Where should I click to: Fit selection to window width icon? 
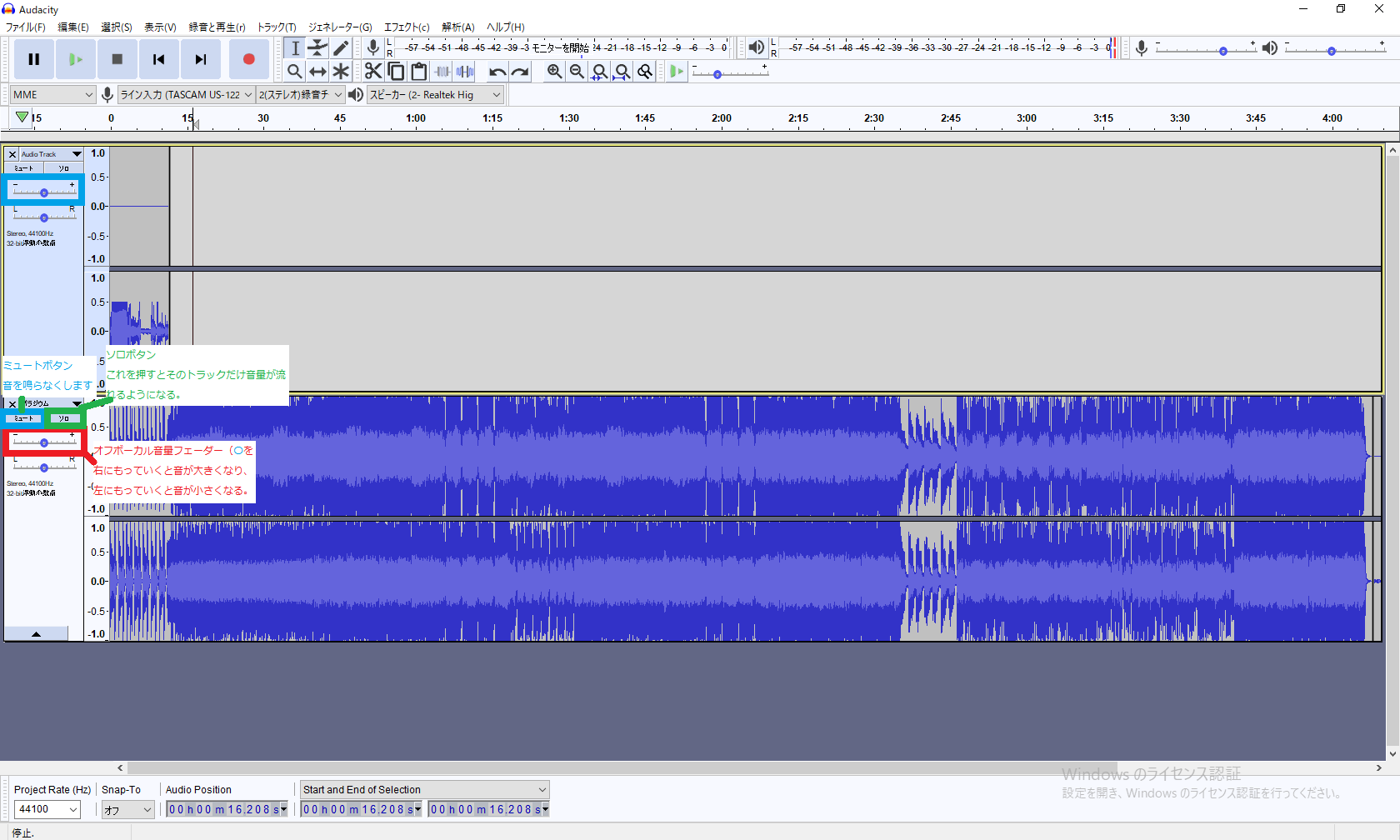(x=599, y=72)
